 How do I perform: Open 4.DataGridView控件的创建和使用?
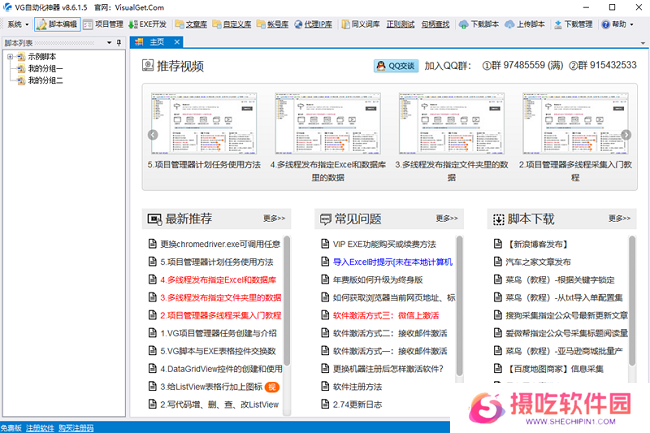[x=221, y=369]
